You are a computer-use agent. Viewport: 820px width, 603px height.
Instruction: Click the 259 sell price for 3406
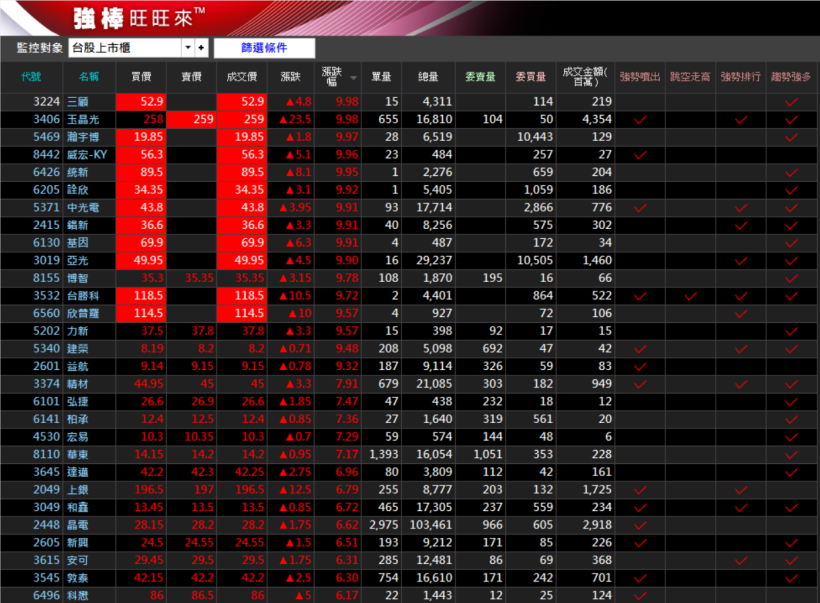(x=191, y=119)
